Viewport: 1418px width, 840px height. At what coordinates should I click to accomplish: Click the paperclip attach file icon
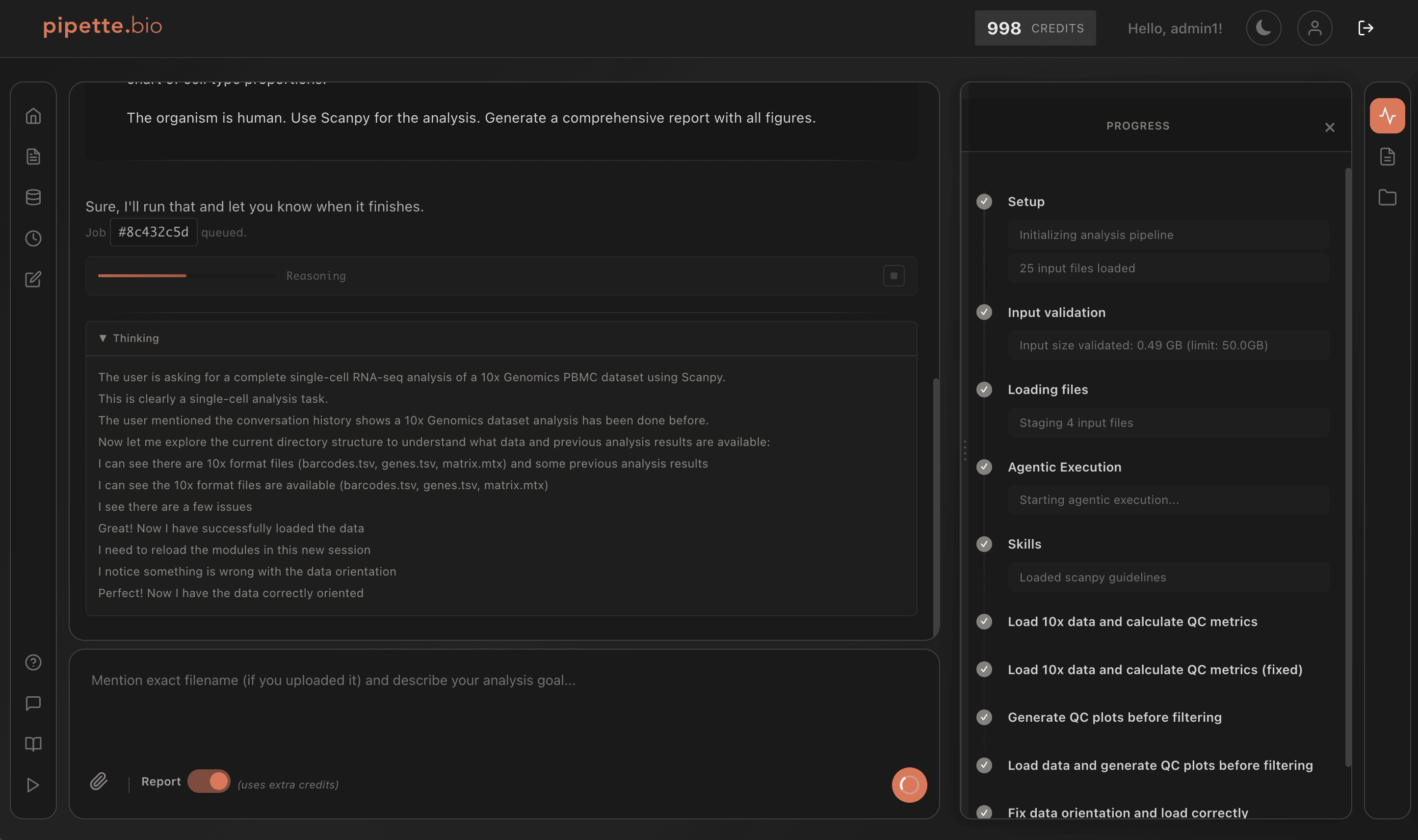coord(99,781)
